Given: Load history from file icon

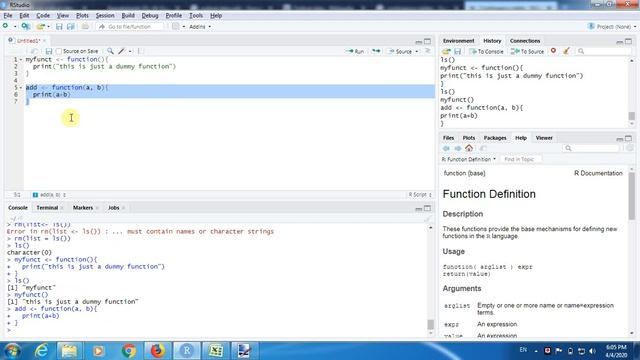Looking at the screenshot, I should [446, 51].
